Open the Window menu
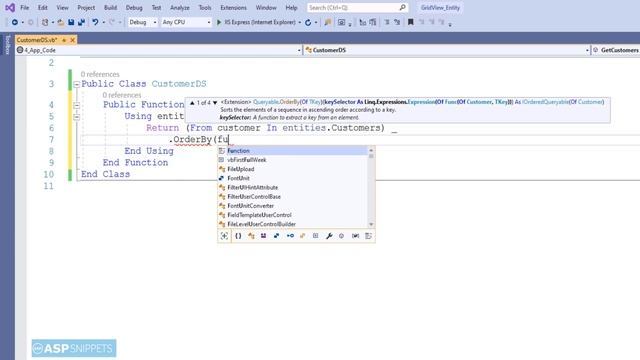Screen dimensions: 640x360 (266, 8)
